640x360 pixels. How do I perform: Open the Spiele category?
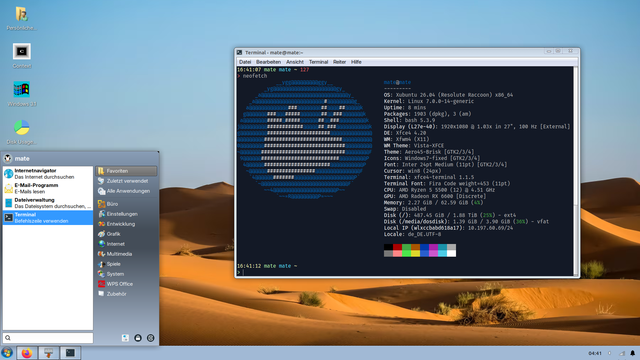click(126, 264)
